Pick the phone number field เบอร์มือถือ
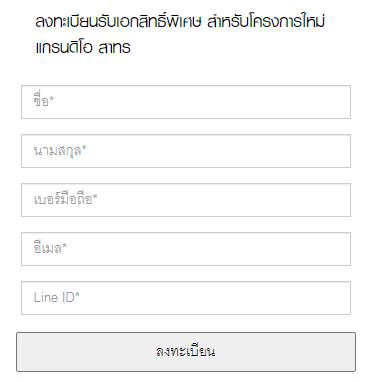The image size is (372, 382). [x=186, y=200]
